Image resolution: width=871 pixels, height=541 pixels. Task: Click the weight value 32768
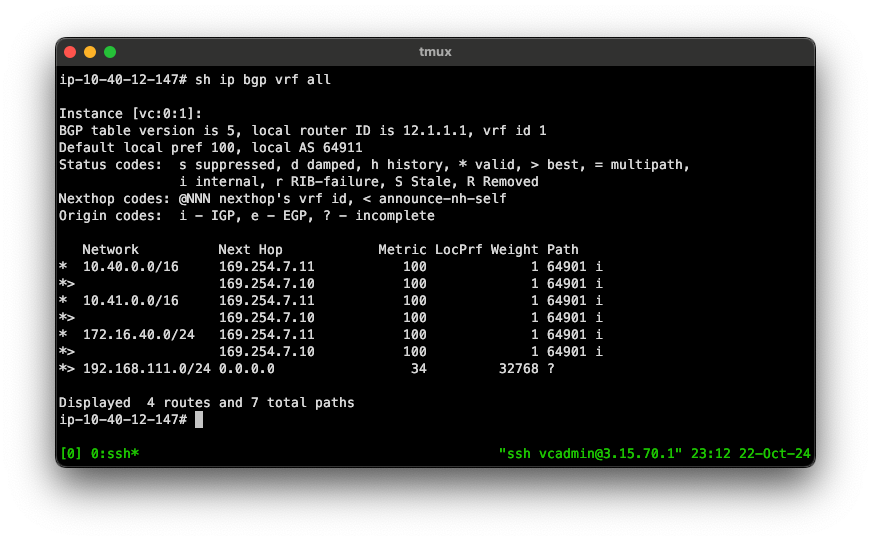518,368
